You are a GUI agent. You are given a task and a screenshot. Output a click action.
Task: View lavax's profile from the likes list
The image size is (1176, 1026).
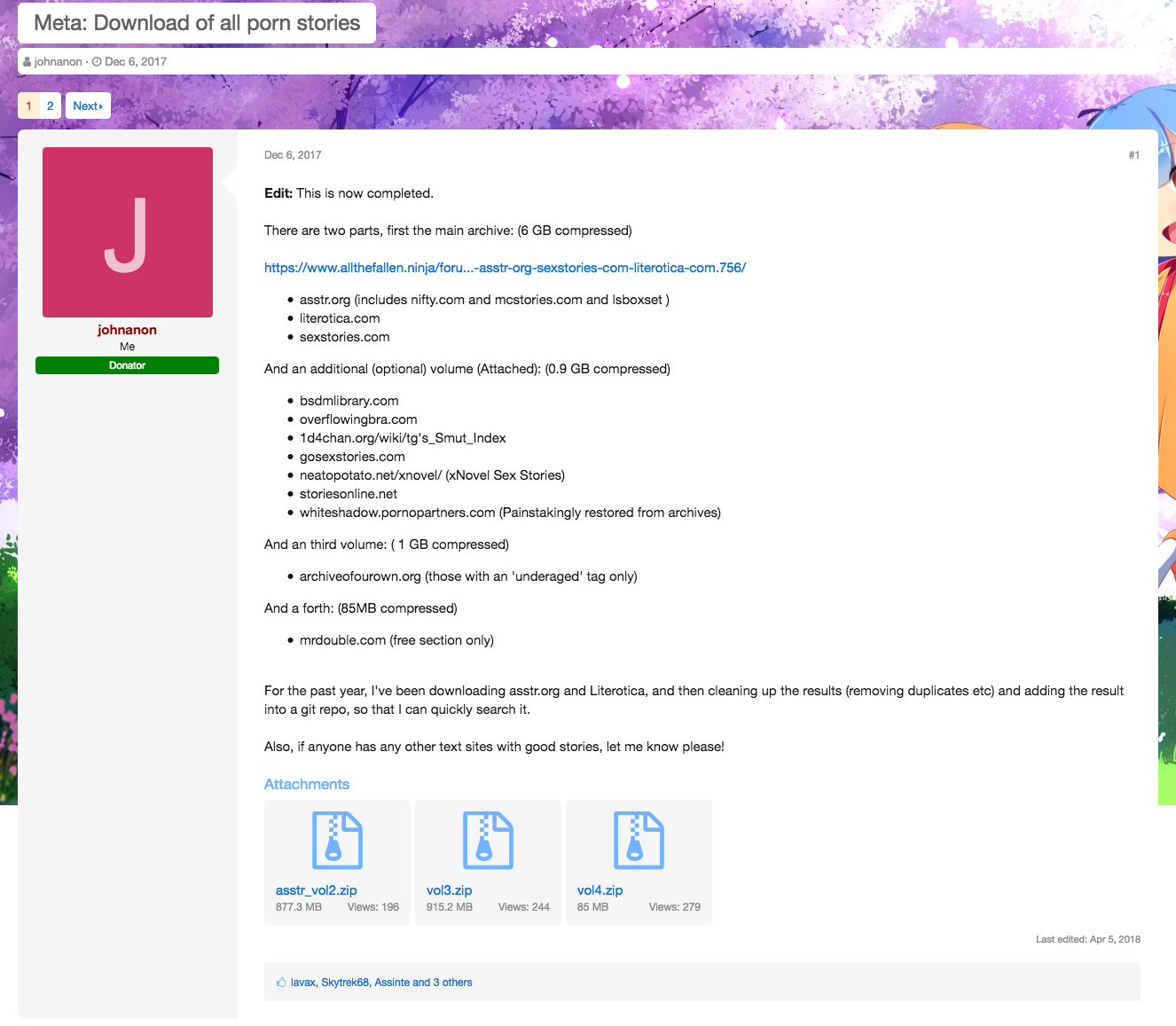302,983
